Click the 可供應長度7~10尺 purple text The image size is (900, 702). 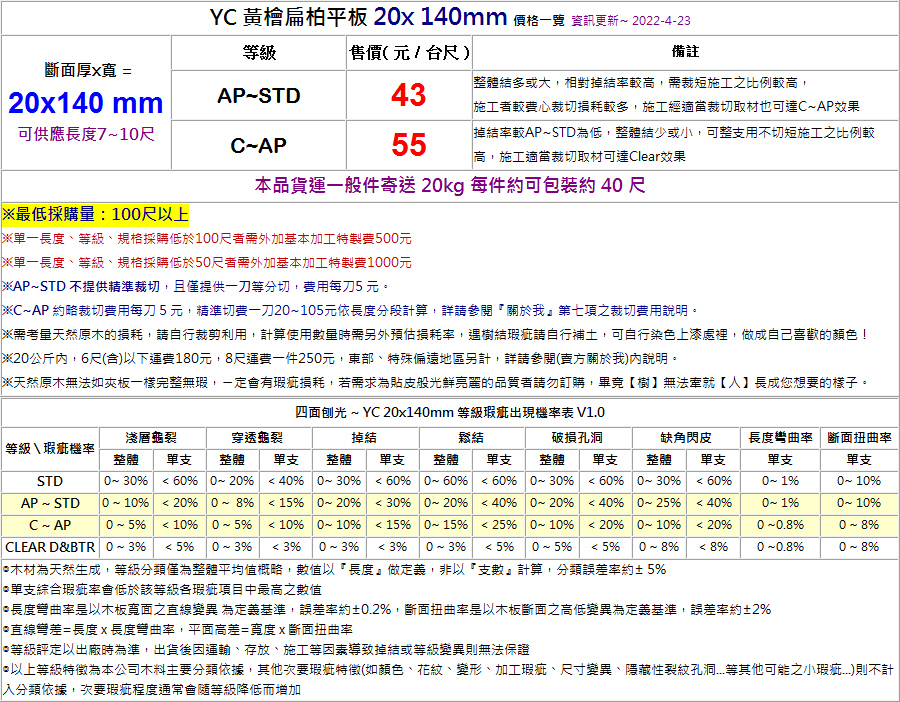tap(86, 133)
